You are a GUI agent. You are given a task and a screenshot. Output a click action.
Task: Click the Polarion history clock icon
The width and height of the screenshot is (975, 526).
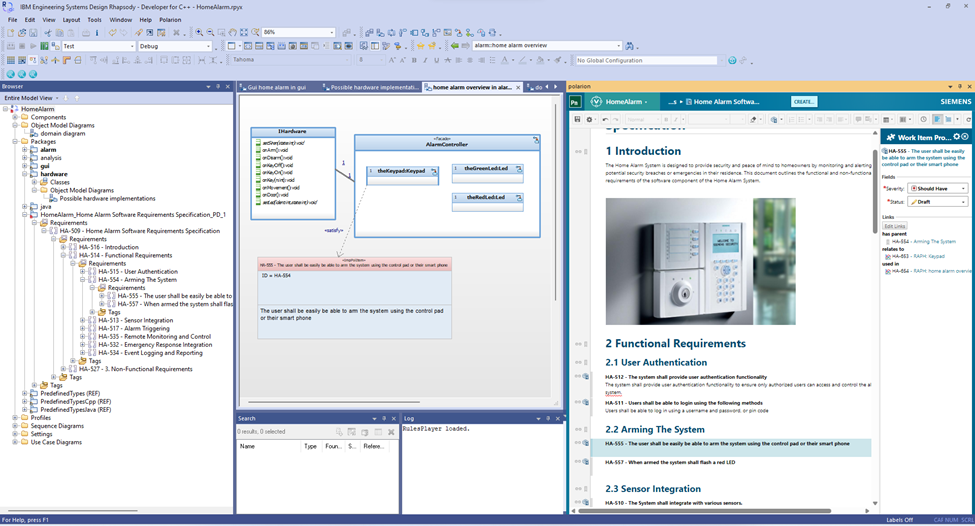pyautogui.click(x=923, y=119)
